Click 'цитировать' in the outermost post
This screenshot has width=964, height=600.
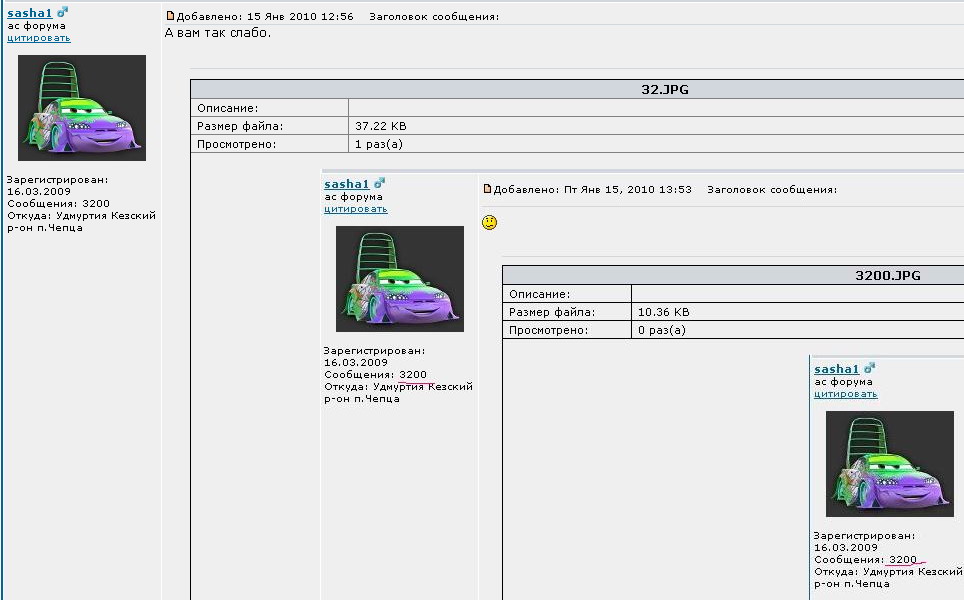pos(39,38)
